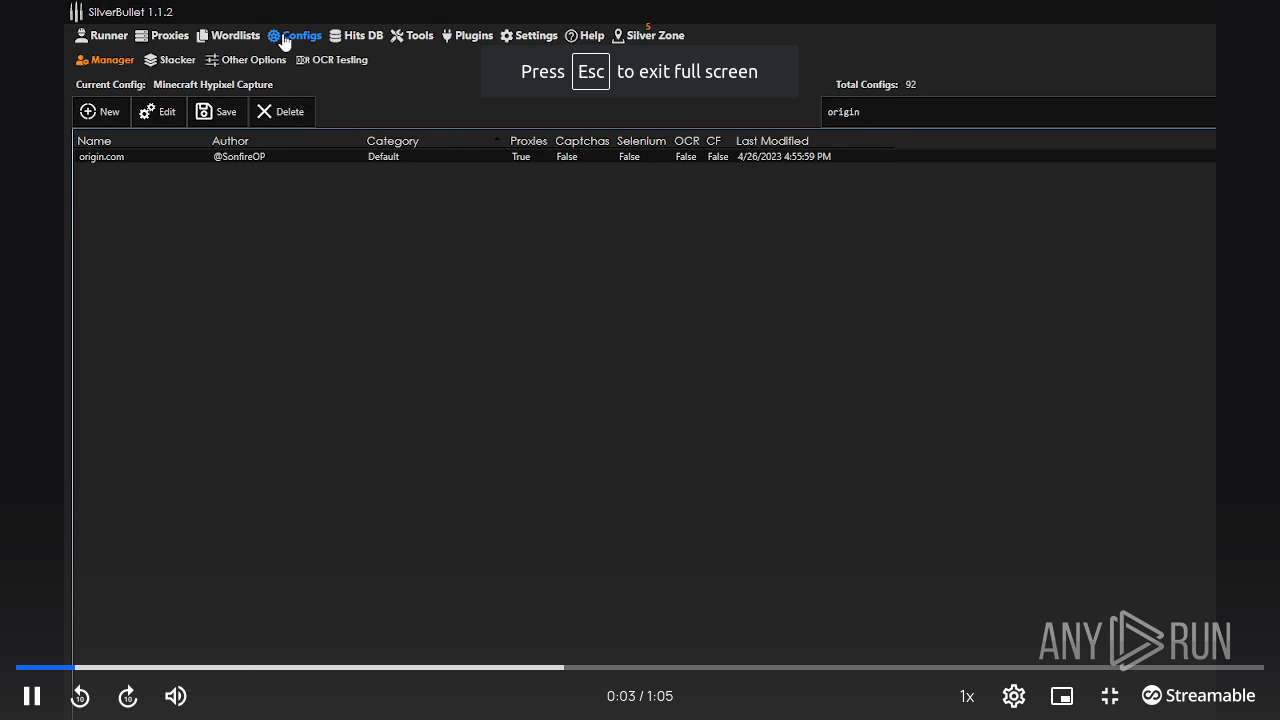Mute the video volume
1280x720 pixels.
[176, 696]
